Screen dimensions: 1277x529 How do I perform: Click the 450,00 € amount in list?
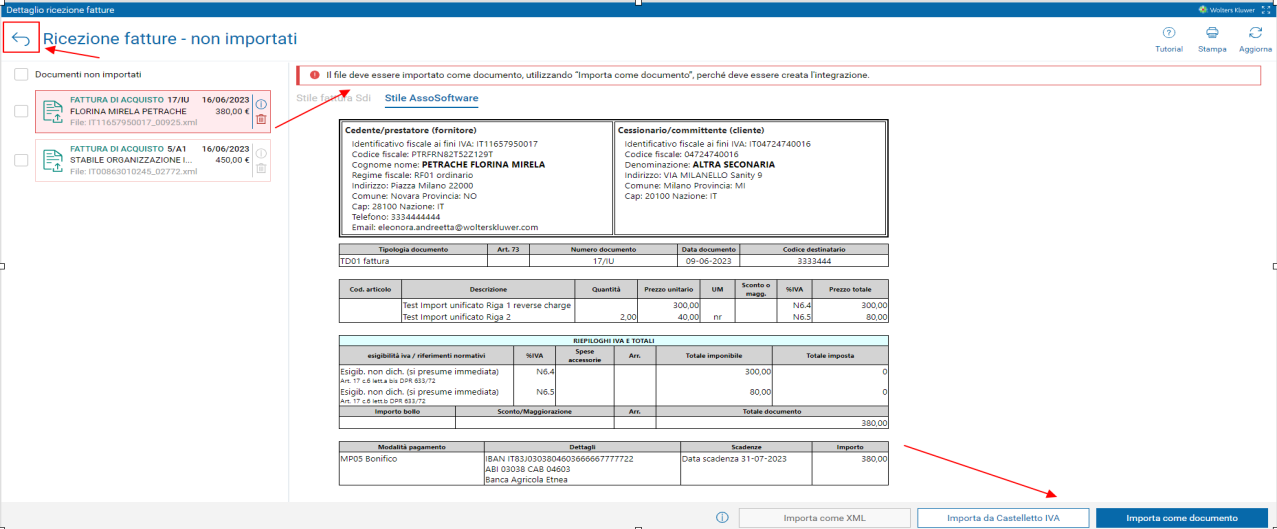coord(233,160)
